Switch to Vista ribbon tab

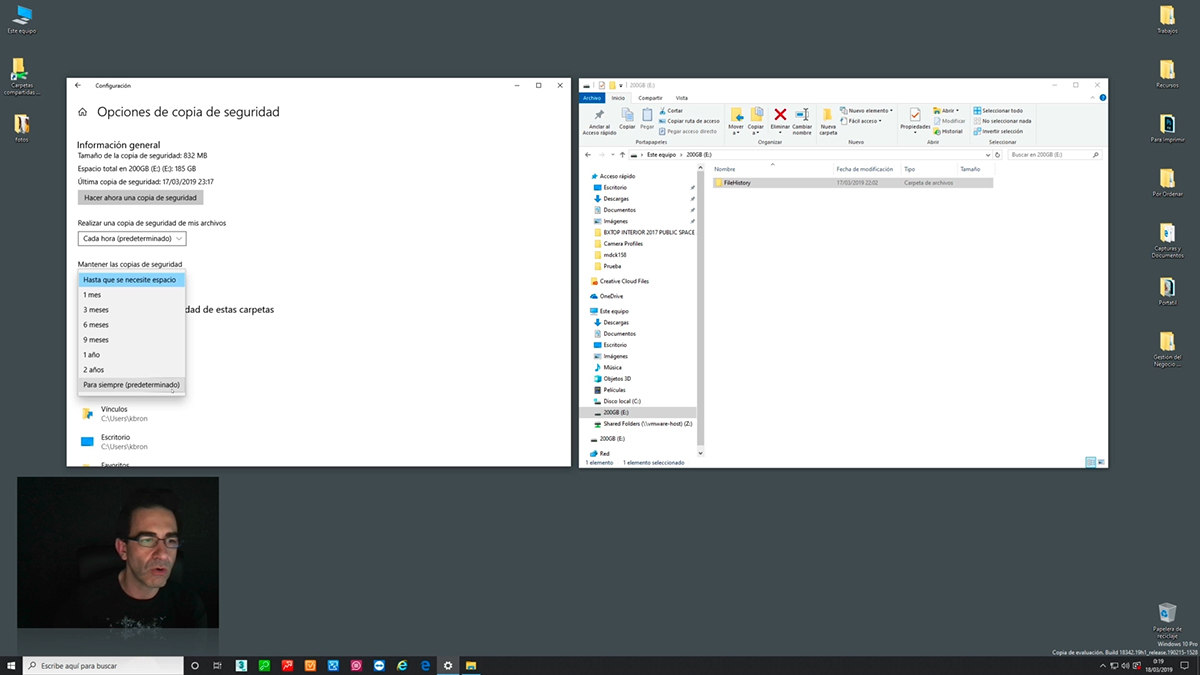[681, 98]
